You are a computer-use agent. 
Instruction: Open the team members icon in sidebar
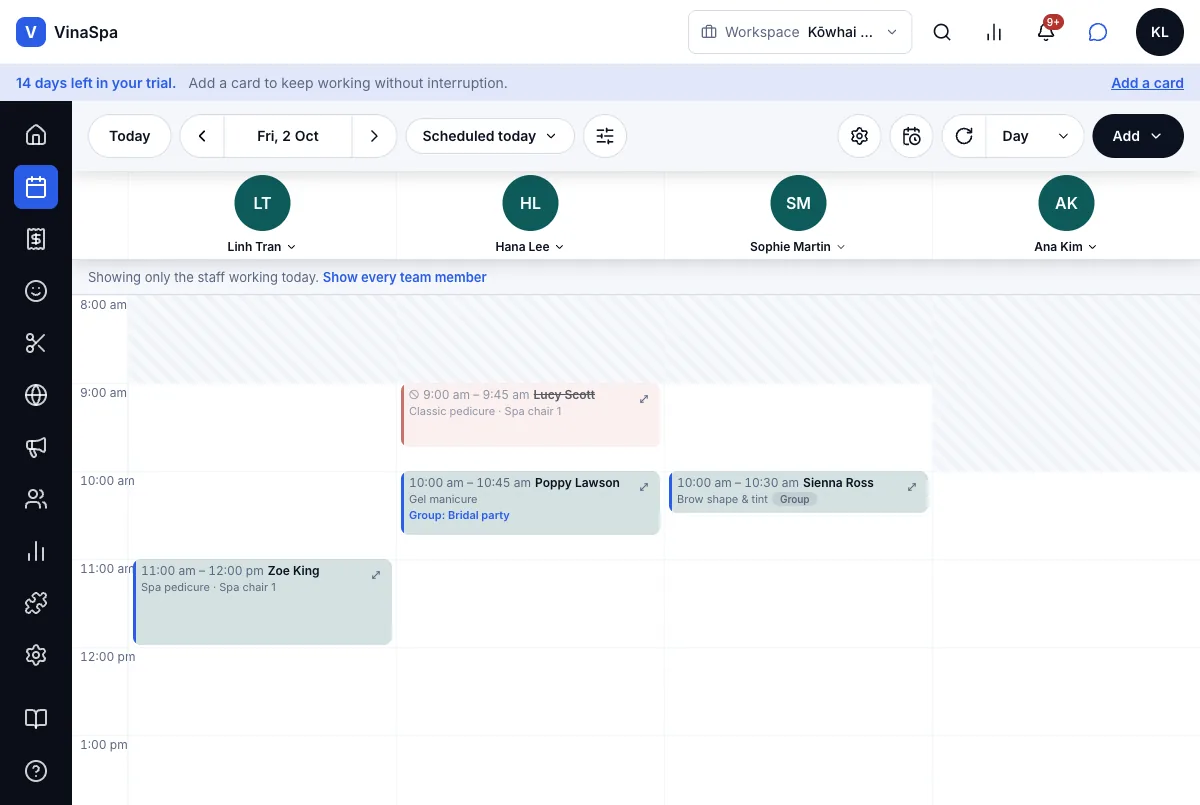click(36, 499)
